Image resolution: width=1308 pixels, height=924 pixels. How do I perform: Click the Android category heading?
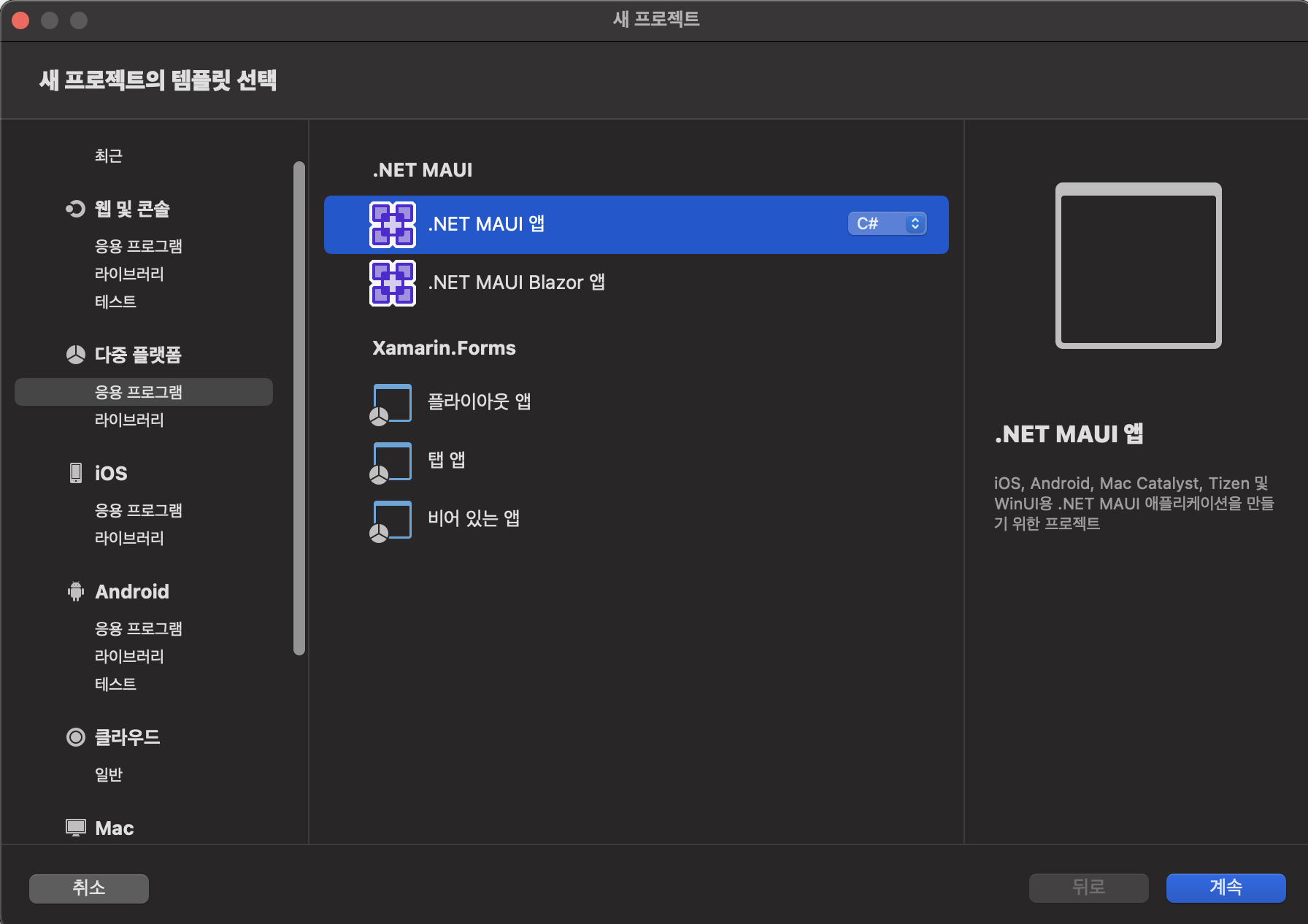[x=132, y=591]
